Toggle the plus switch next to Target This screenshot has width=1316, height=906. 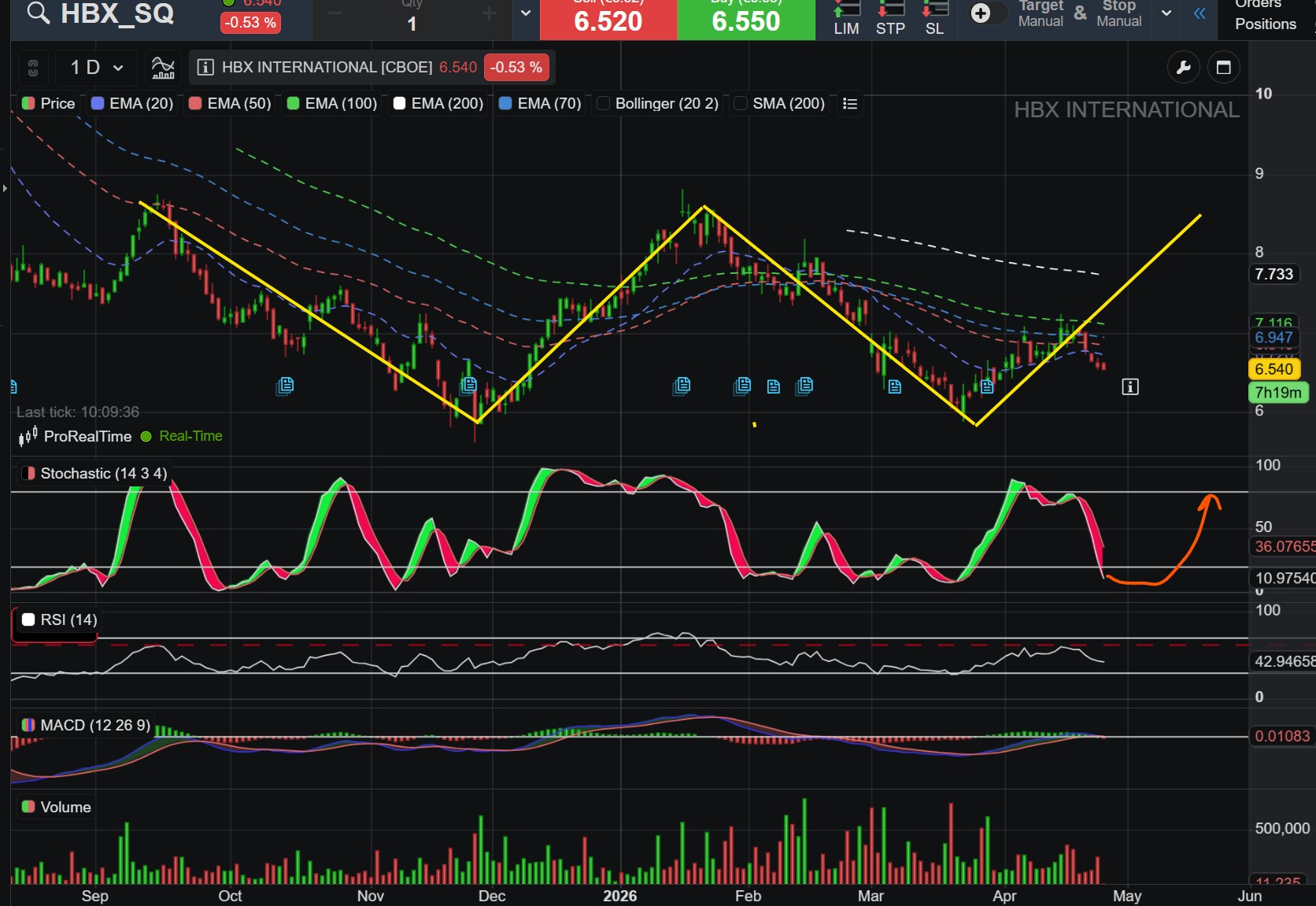989,13
